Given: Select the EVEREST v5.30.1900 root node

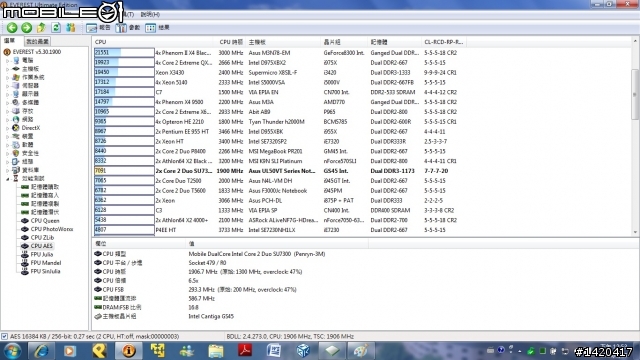Looking at the screenshot, I should [x=36, y=52].
